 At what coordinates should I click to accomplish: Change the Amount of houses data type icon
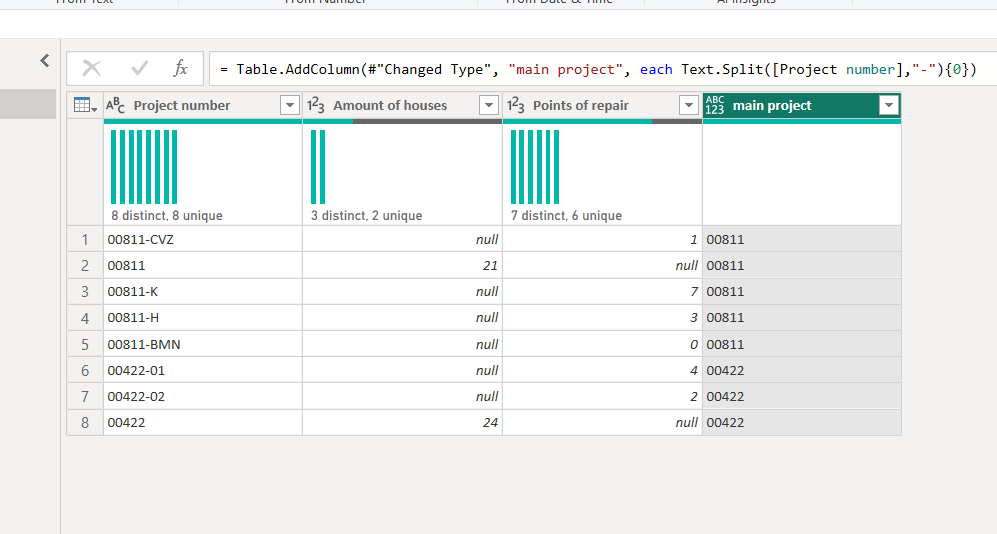tap(315, 106)
